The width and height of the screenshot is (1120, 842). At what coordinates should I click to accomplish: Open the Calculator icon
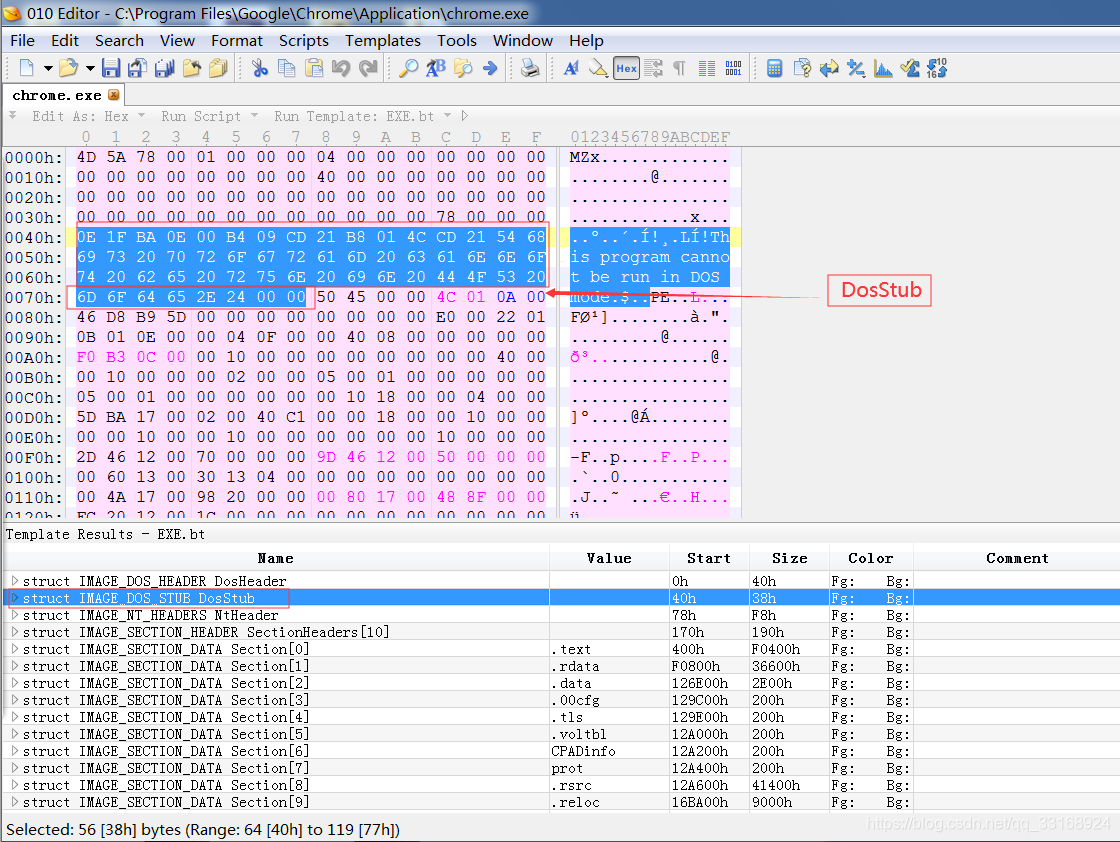774,68
